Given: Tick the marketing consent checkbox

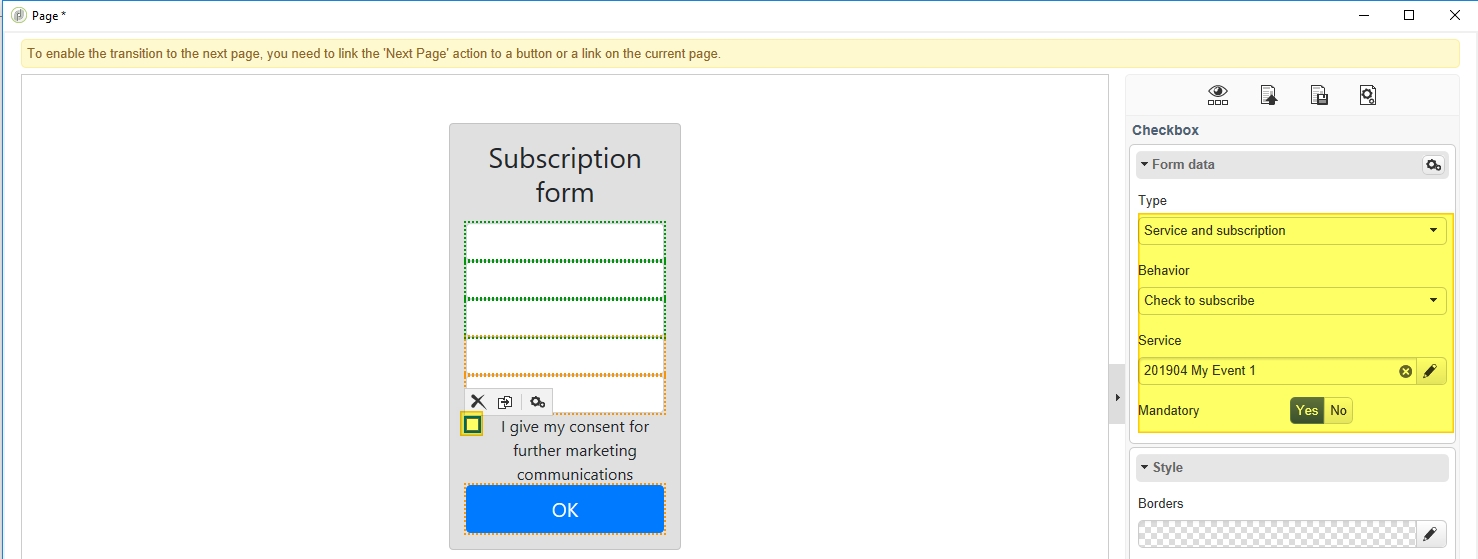Looking at the screenshot, I should point(472,425).
